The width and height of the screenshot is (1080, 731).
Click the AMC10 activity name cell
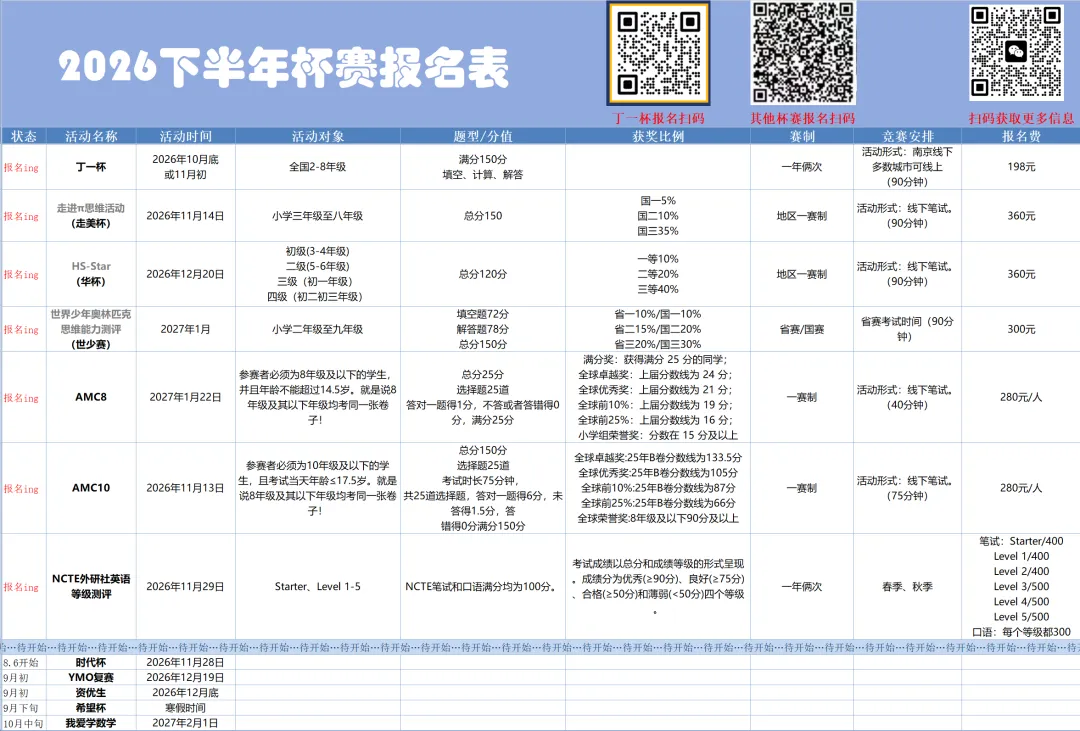coord(91,488)
